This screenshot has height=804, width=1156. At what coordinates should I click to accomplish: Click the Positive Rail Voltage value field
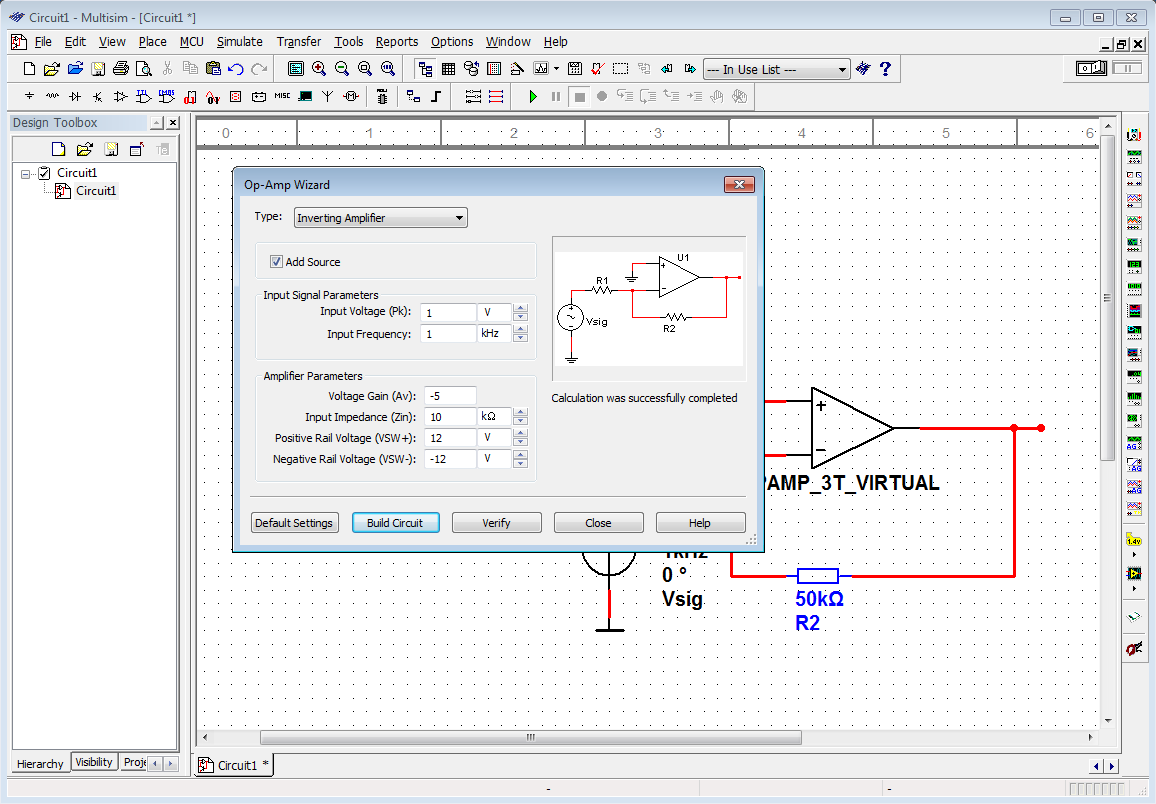click(450, 438)
